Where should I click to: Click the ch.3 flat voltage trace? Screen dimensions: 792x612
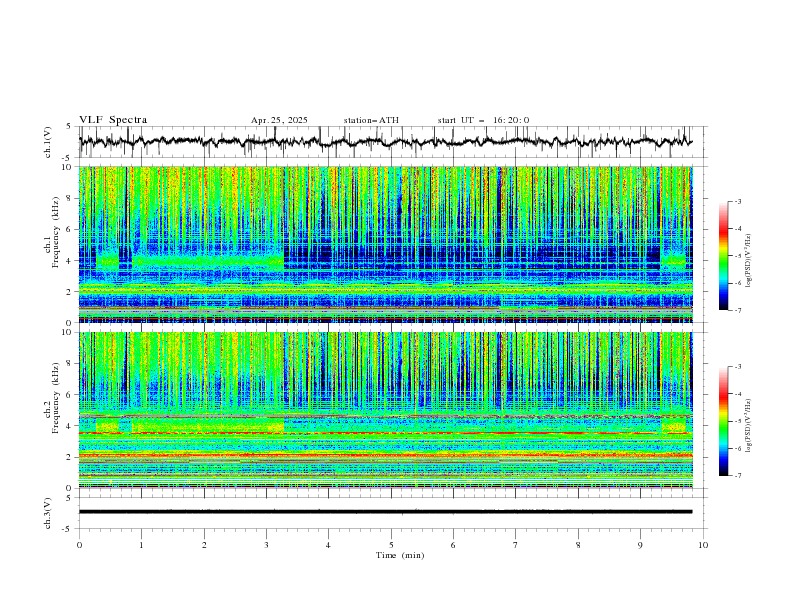pyautogui.click(x=385, y=512)
